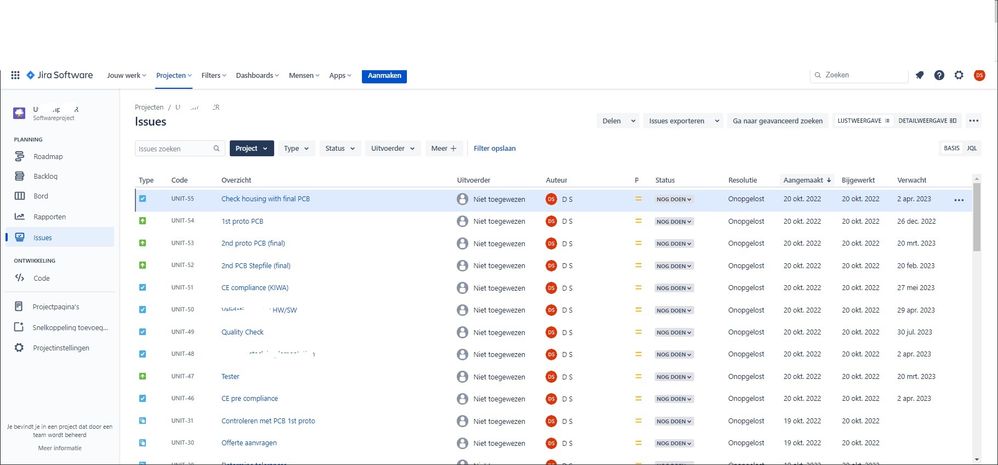Open Projectinstellingen in the sidebar
This screenshot has width=998, height=465.
click(60, 348)
